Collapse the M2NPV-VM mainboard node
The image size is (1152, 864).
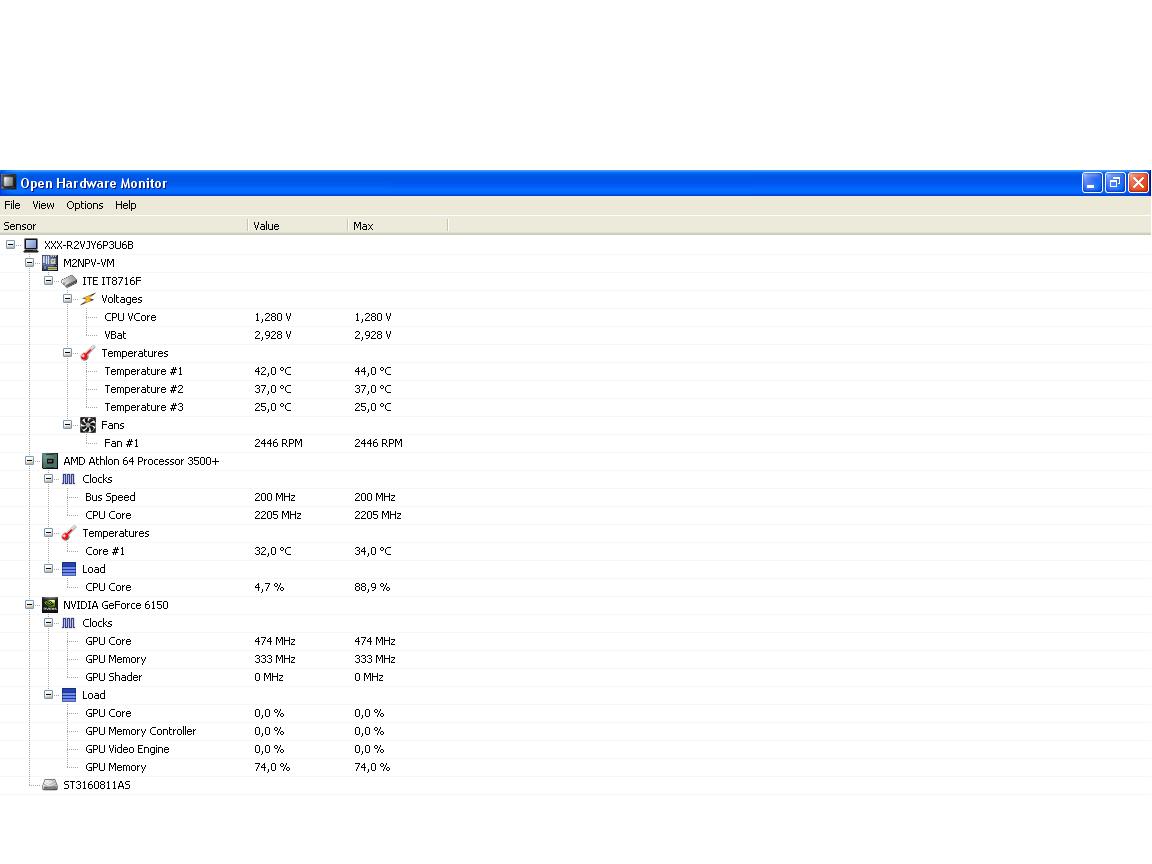point(29,263)
